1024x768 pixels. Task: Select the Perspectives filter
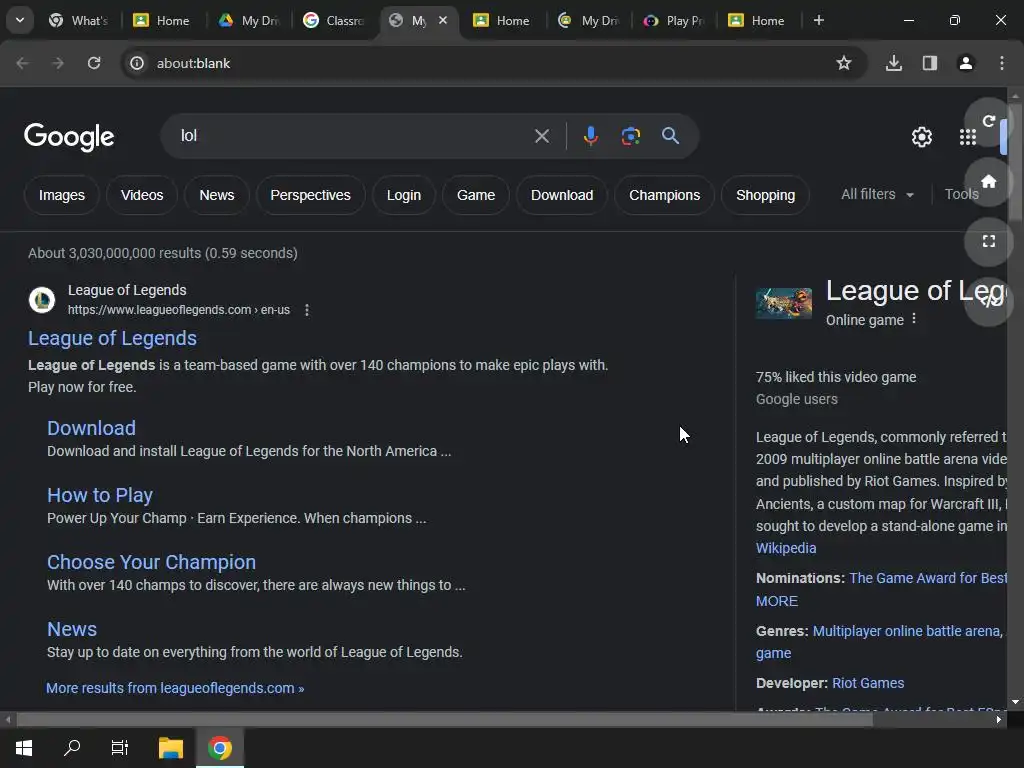coord(310,195)
